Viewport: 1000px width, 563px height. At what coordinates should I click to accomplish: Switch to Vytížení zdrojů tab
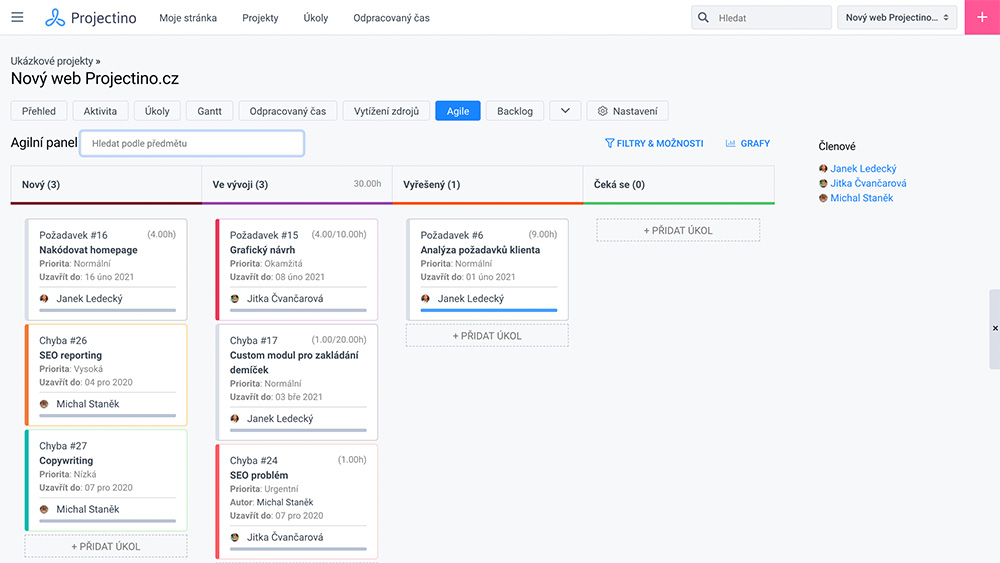pos(386,111)
